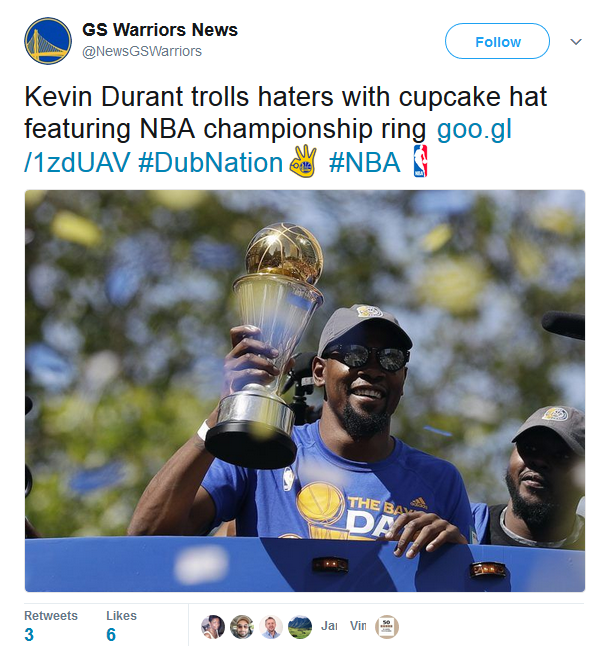Expand the tweet options chevron menu

coord(575,42)
